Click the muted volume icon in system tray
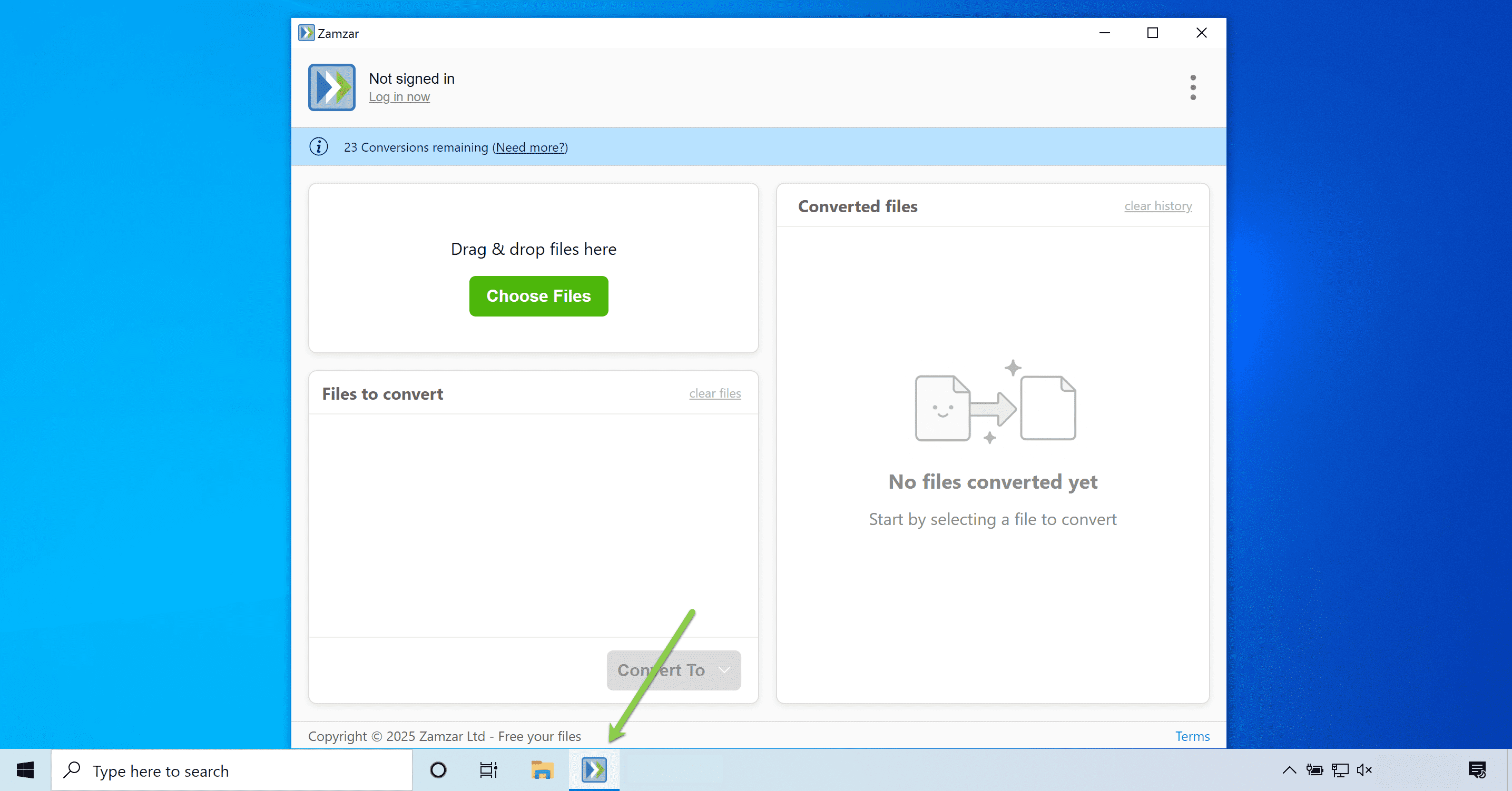The image size is (1512, 791). pos(1364,770)
